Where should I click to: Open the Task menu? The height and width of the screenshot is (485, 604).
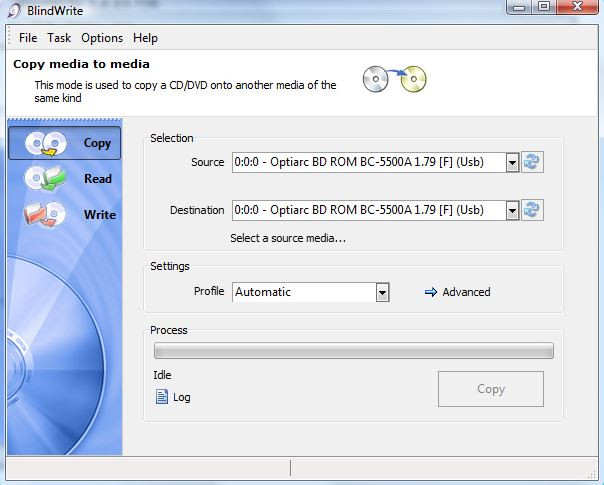tap(59, 38)
